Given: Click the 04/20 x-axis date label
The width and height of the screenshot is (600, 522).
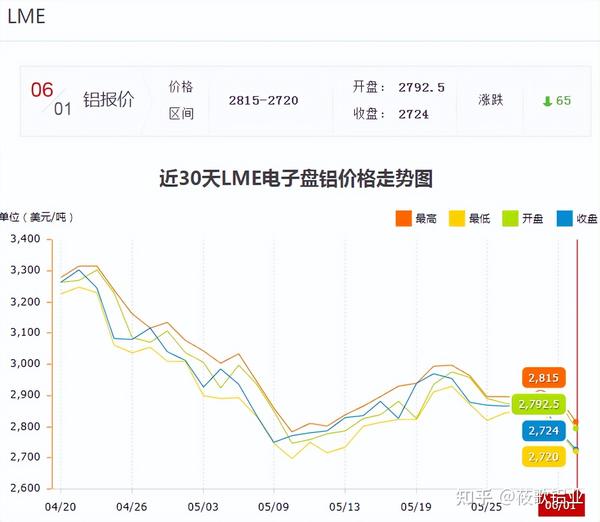Looking at the screenshot, I should pyautogui.click(x=60, y=507).
